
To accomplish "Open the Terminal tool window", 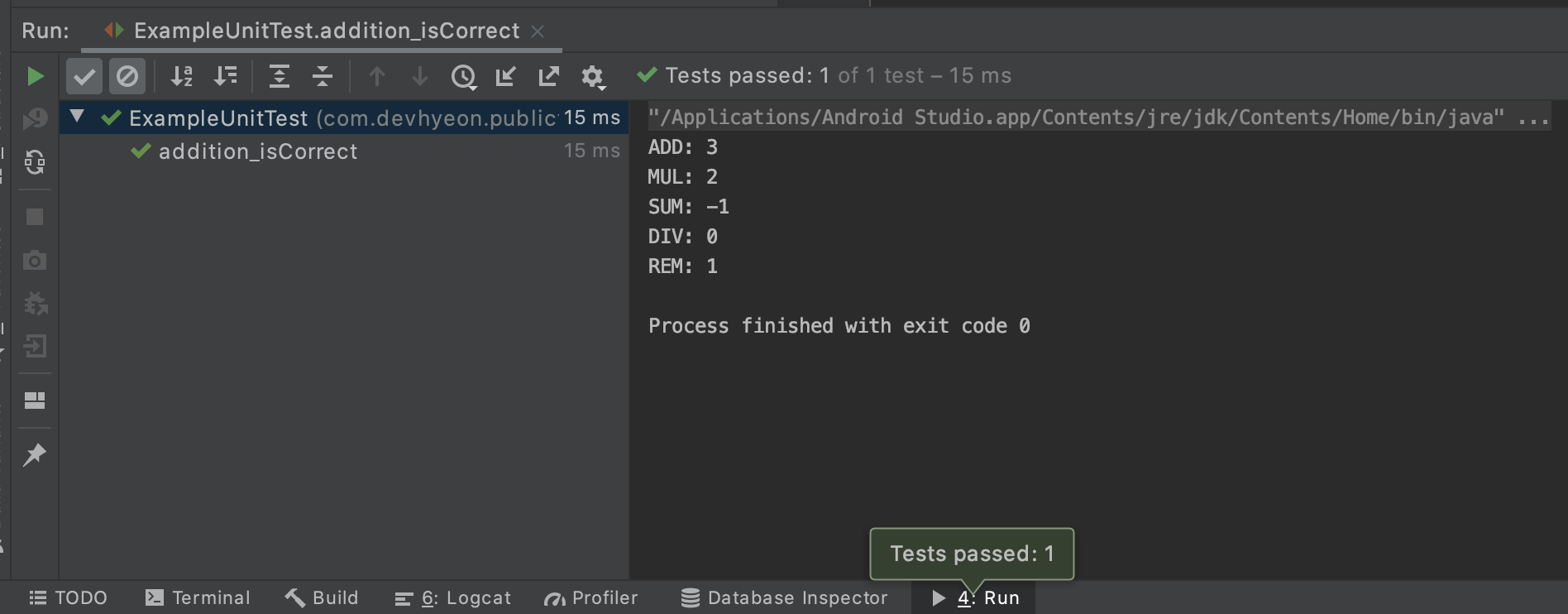I will (198, 597).
